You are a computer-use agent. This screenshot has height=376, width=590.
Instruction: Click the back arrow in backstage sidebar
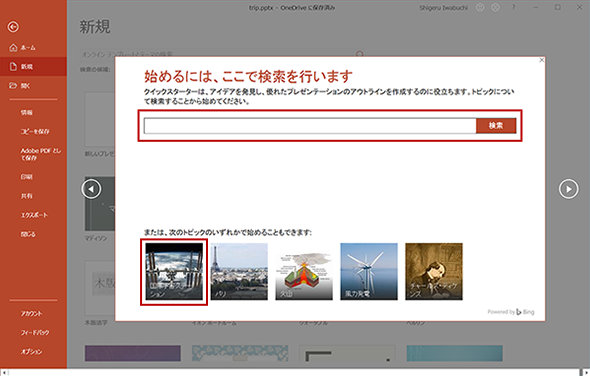click(13, 27)
